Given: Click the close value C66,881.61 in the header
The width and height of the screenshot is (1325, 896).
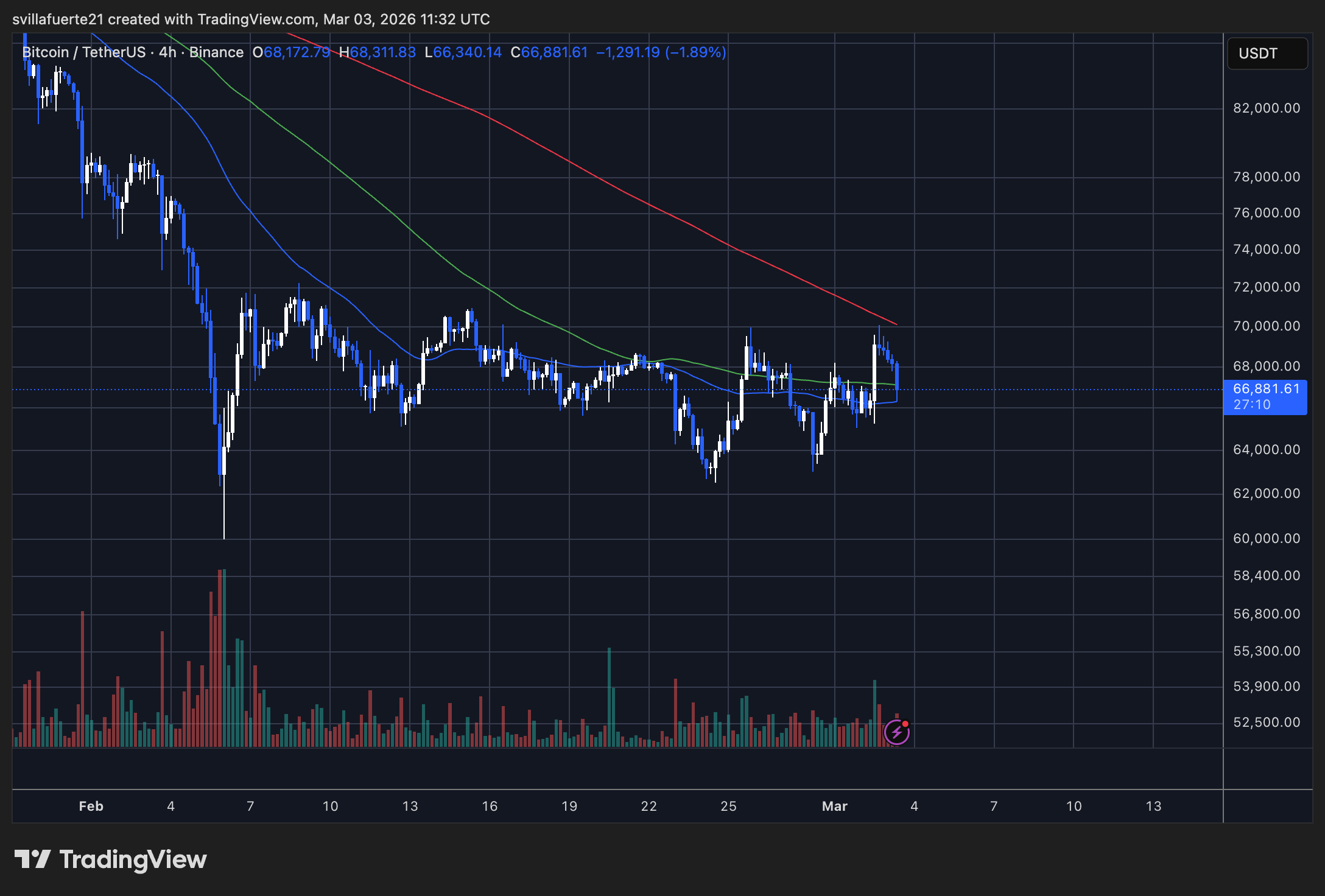Looking at the screenshot, I should (x=549, y=52).
